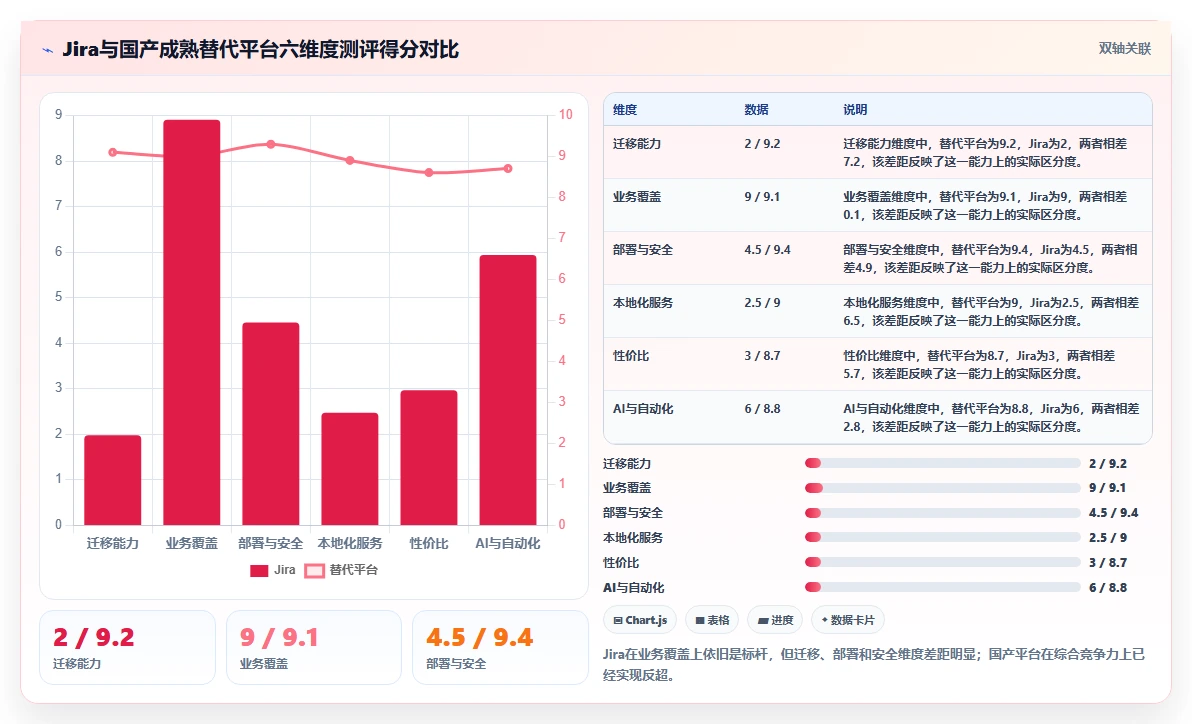The image size is (1192, 724).
Task: Click the 6 / 8.8 value beside the progress bar
Action: [1108, 588]
